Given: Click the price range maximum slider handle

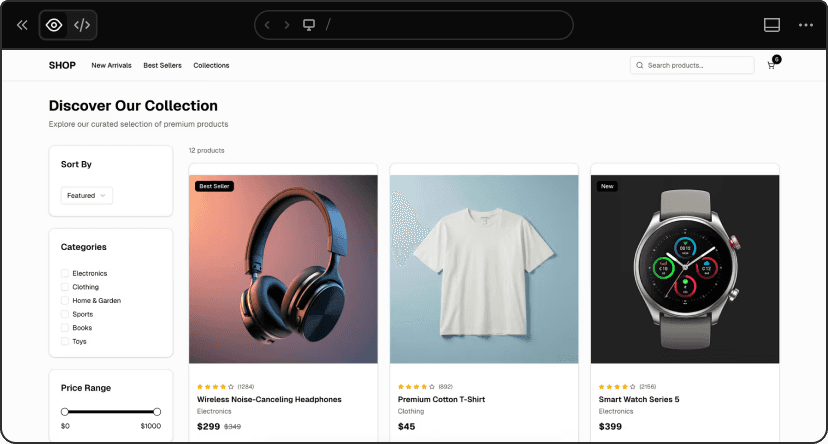Looking at the screenshot, I should click(x=157, y=411).
